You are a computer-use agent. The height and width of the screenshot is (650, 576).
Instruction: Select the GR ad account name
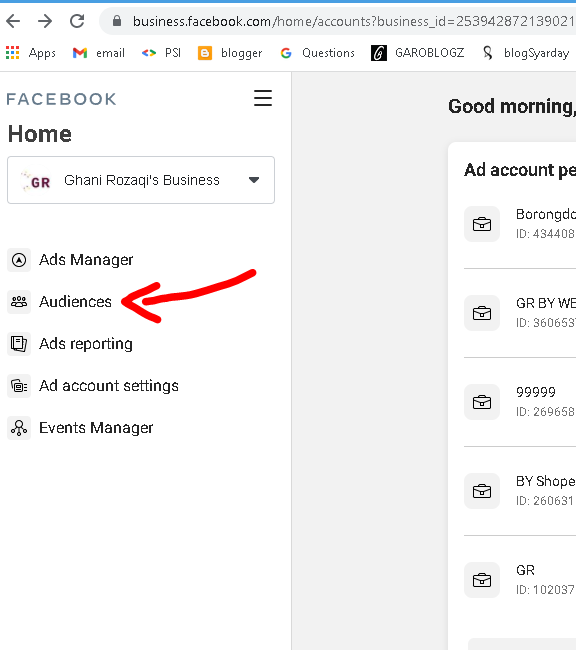(525, 570)
